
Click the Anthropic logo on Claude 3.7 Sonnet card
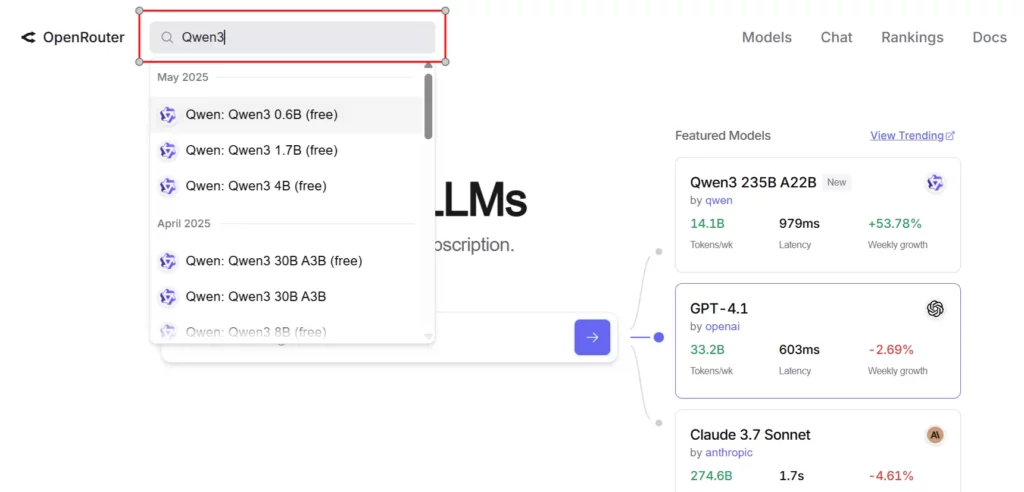(x=935, y=435)
